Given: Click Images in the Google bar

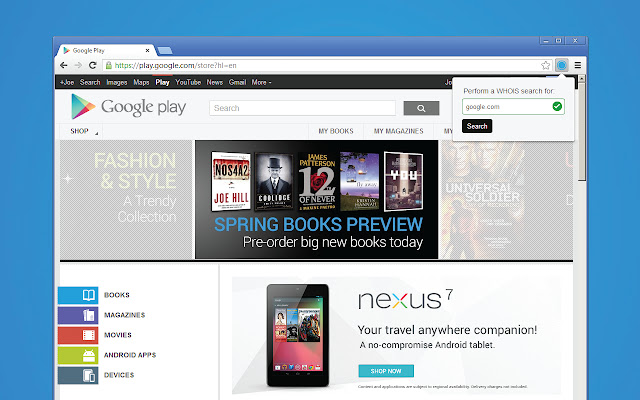Looking at the screenshot, I should point(117,82).
